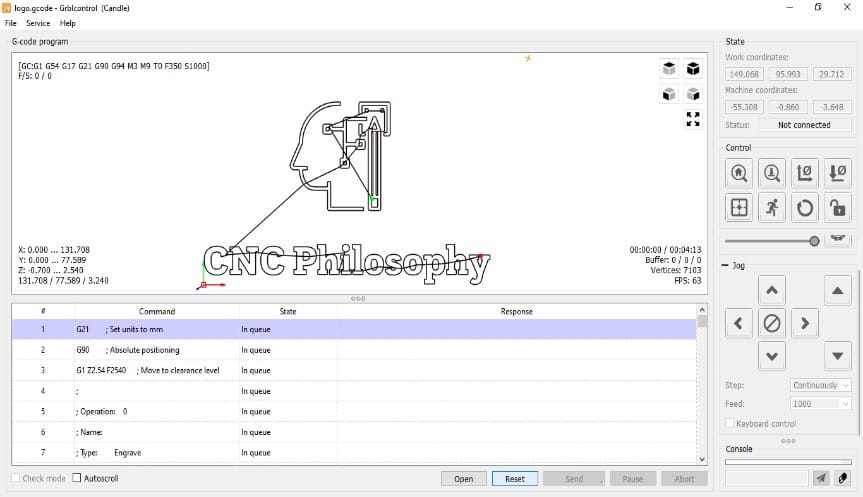Click the 'Not connected' status field
This screenshot has height=497, width=863.
(804, 125)
